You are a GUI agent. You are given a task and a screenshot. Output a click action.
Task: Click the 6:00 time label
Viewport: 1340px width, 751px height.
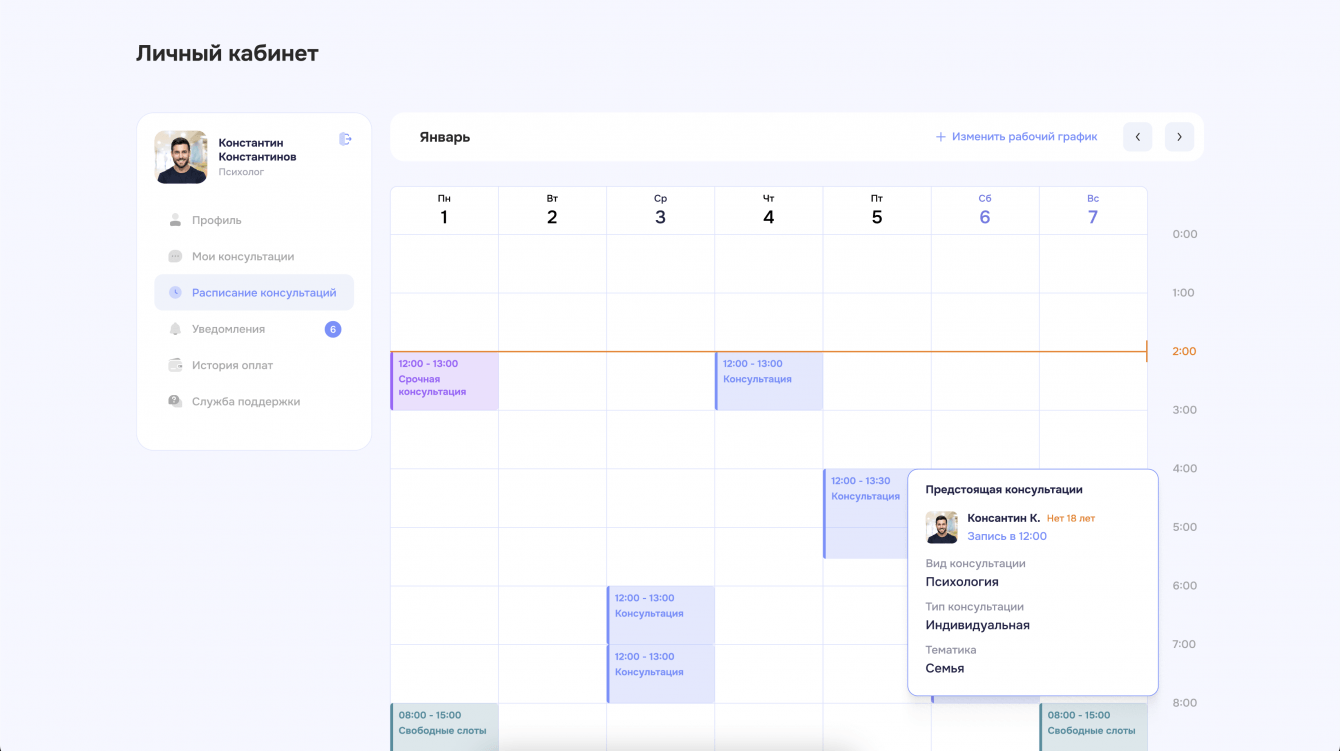(1184, 586)
